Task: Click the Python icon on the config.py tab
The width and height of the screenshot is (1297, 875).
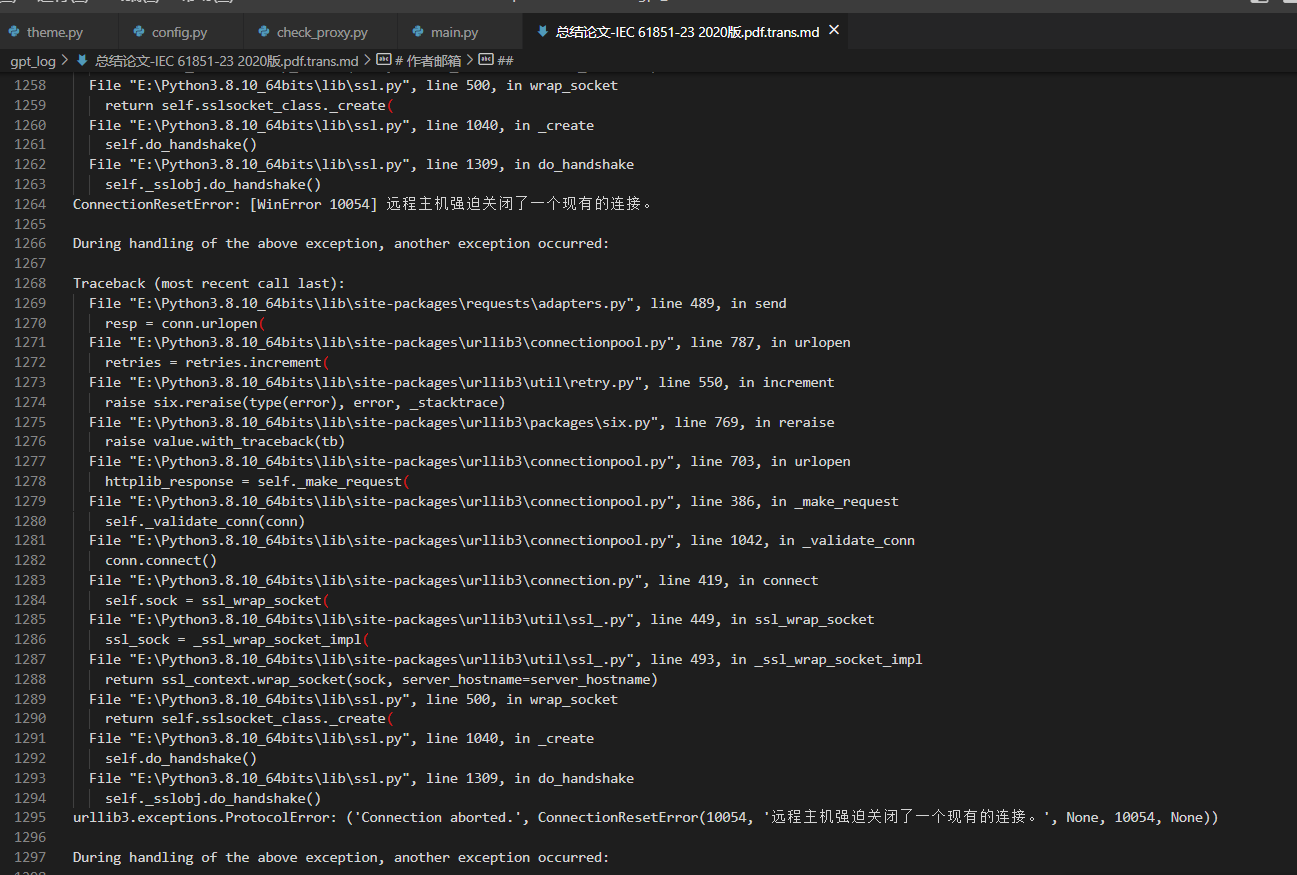Action: pyautogui.click(x=139, y=33)
